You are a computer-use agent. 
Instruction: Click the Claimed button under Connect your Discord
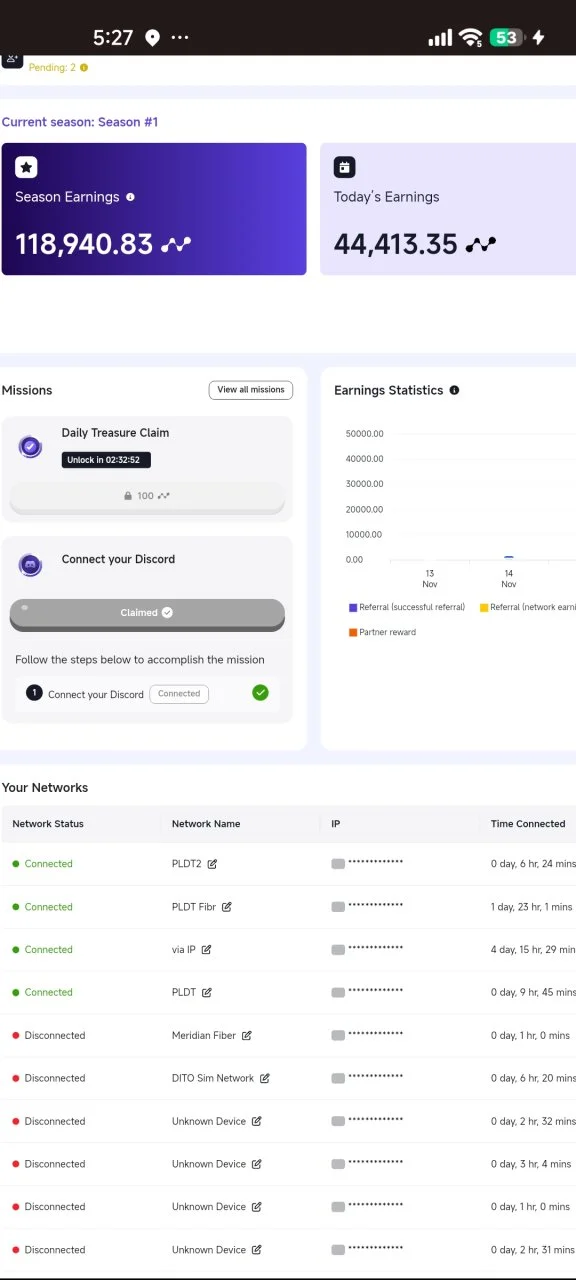(x=147, y=613)
